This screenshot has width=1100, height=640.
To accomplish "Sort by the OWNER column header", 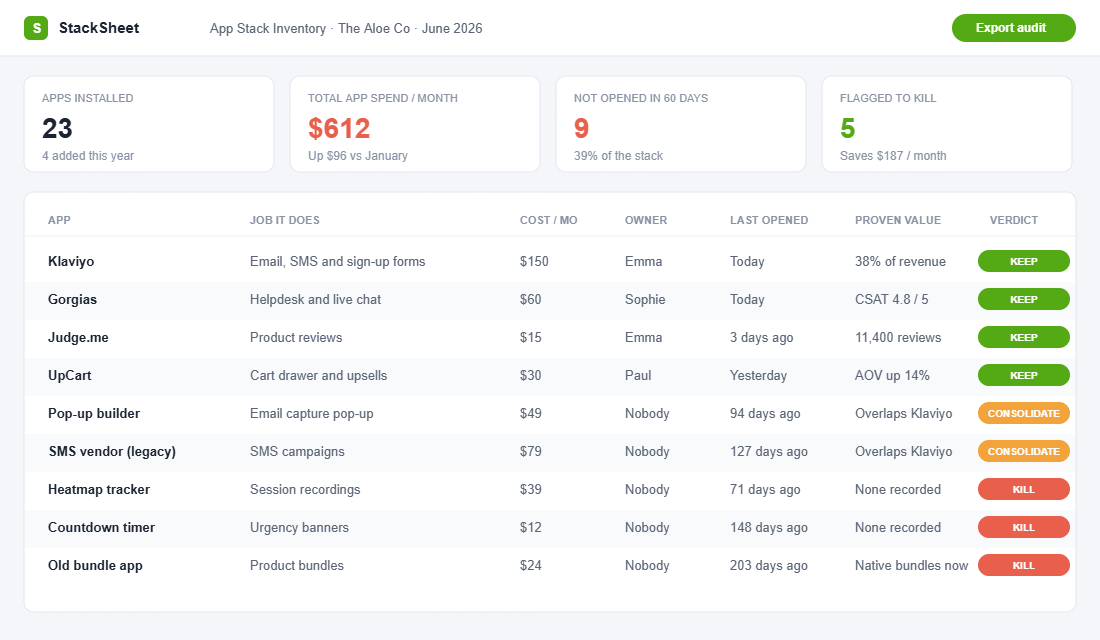I will pos(646,220).
